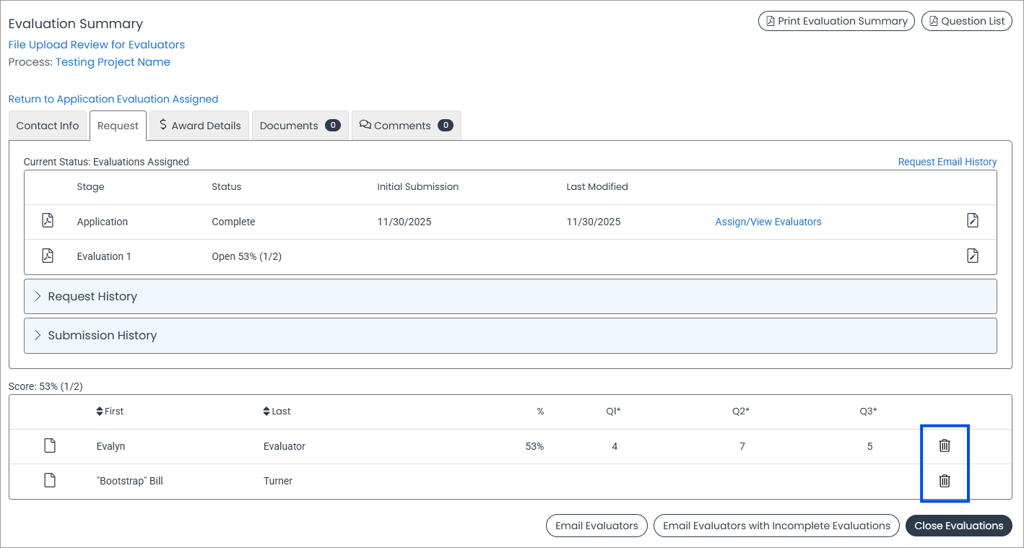This screenshot has height=548, width=1024.
Task: Open the Documents tab
Action: (x=300, y=125)
